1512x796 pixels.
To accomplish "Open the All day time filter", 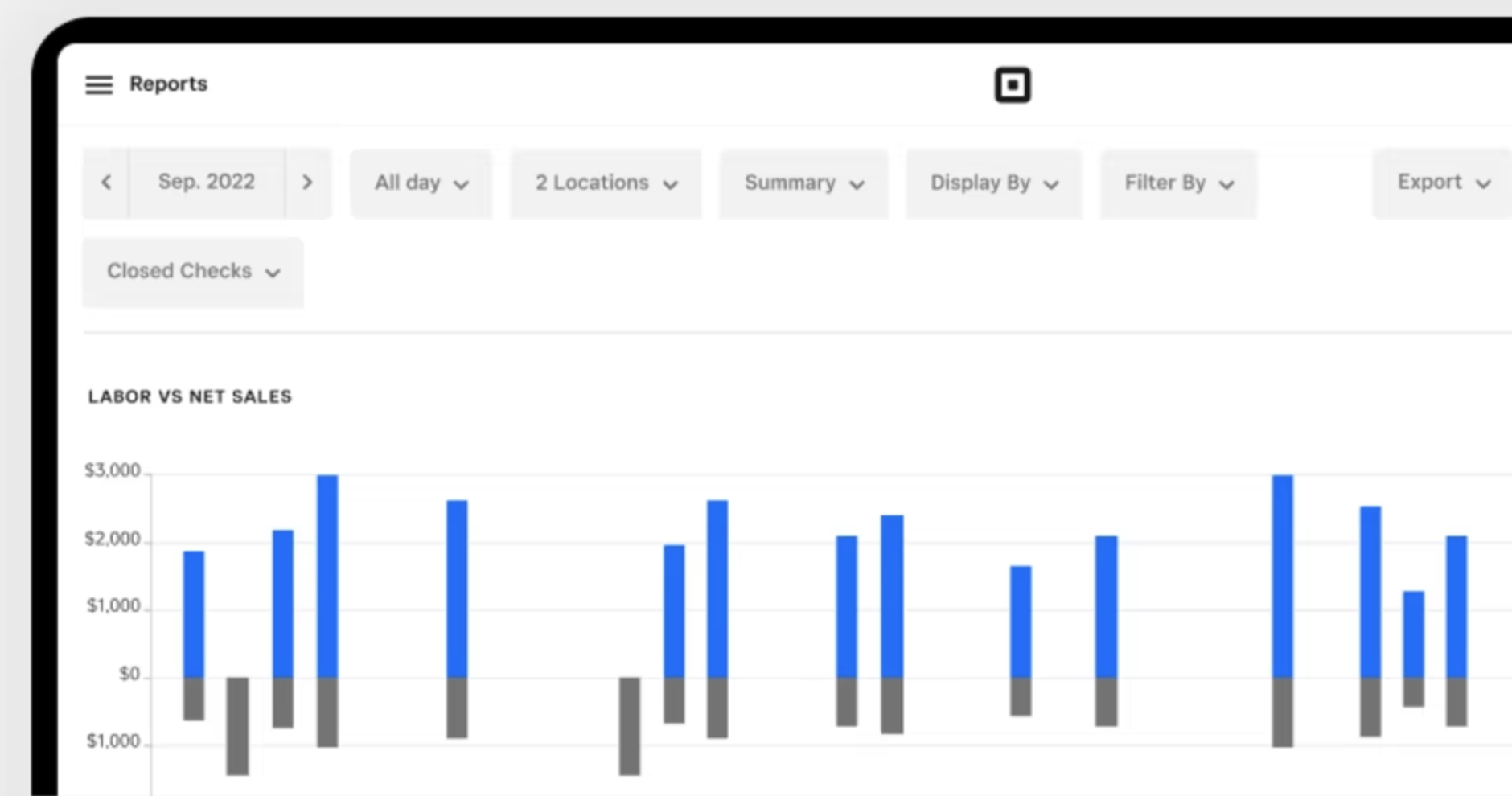I will [x=421, y=183].
